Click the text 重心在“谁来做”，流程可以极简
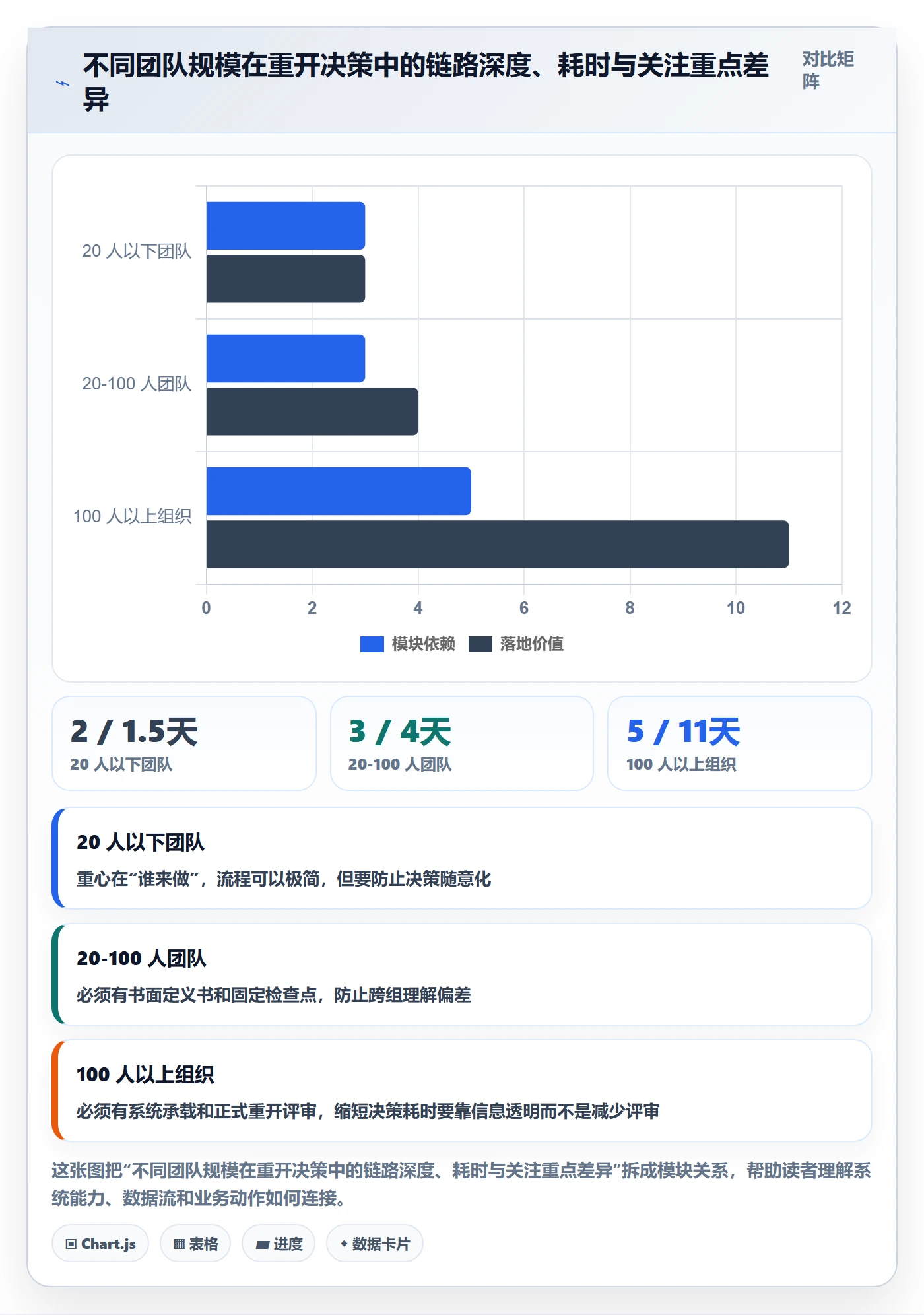 (x=198, y=879)
